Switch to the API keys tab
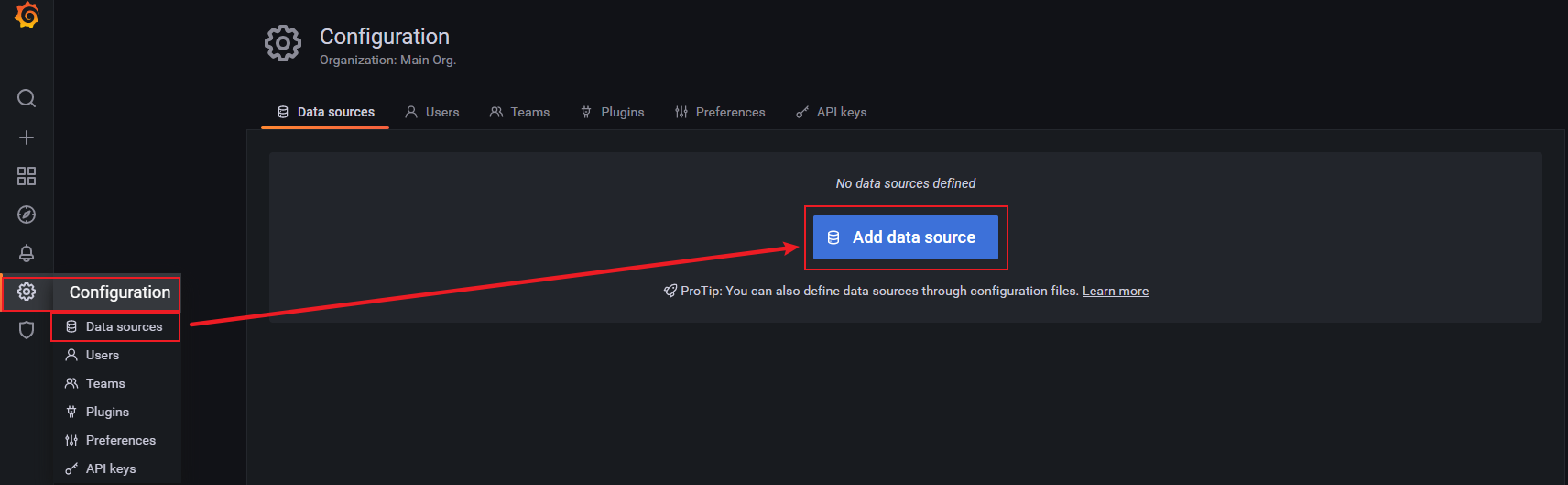The image size is (1568, 485). [x=832, y=112]
